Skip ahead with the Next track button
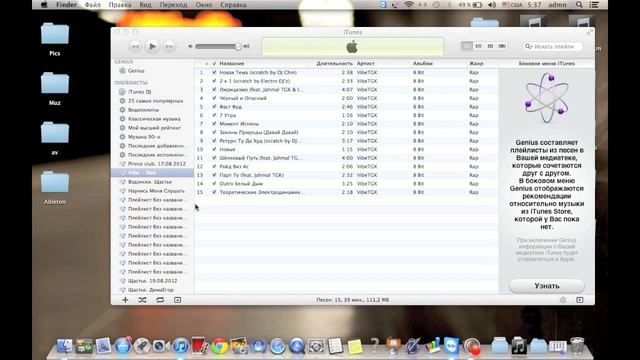Image resolution: width=640 pixels, height=360 pixels. click(169, 47)
